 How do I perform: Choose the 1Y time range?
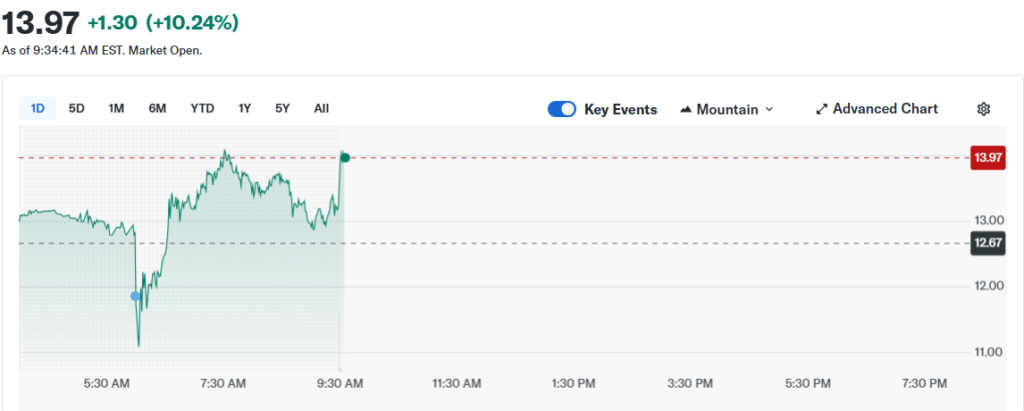(x=245, y=108)
